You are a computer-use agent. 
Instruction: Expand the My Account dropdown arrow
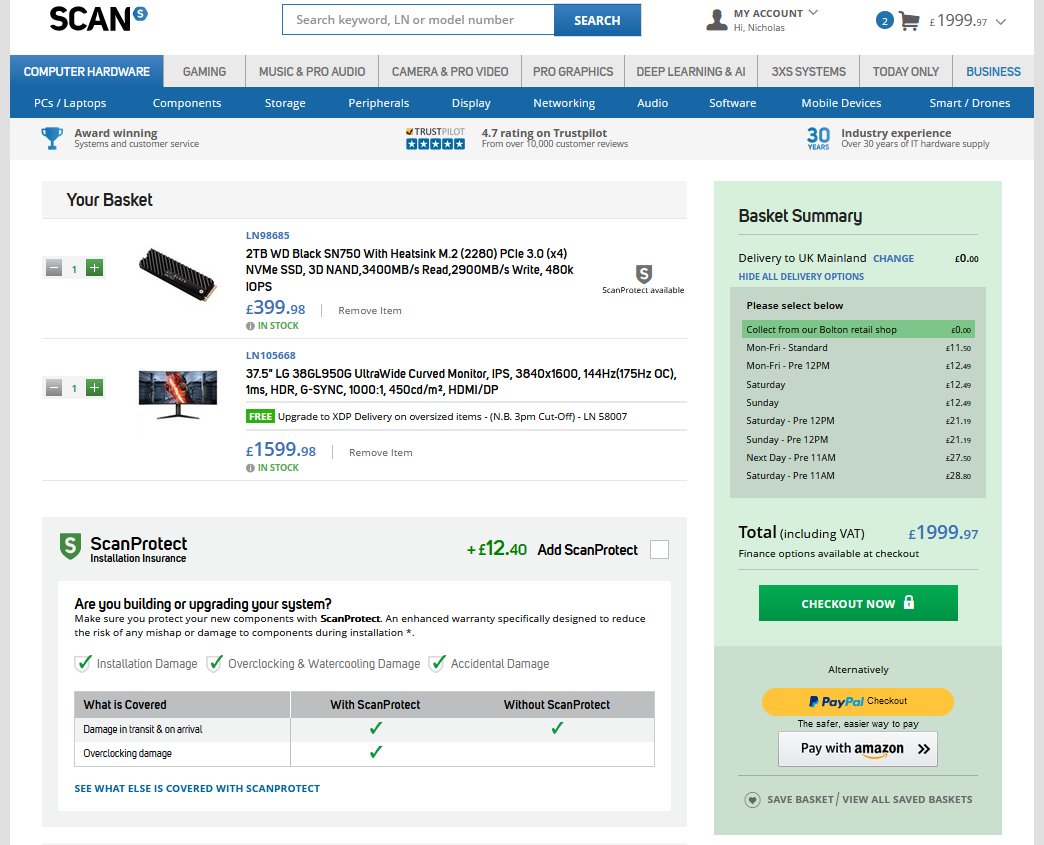tap(813, 13)
